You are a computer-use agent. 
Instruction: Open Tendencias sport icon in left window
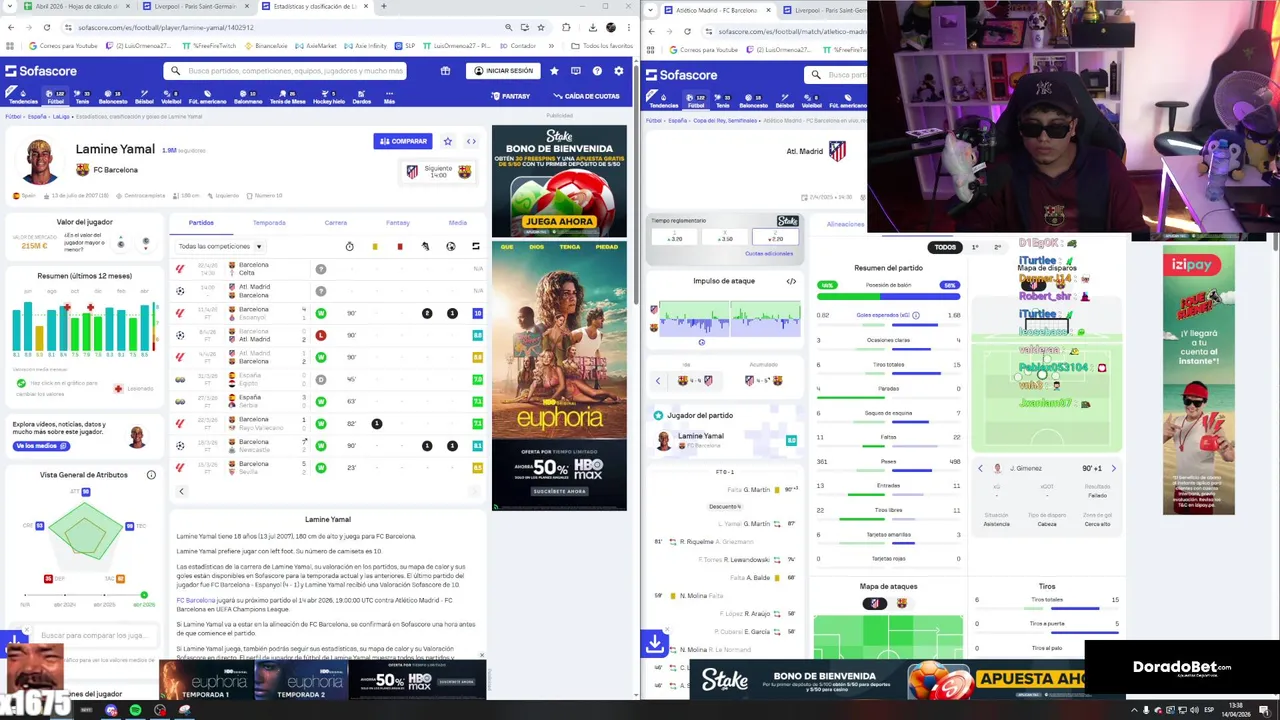click(x=23, y=97)
